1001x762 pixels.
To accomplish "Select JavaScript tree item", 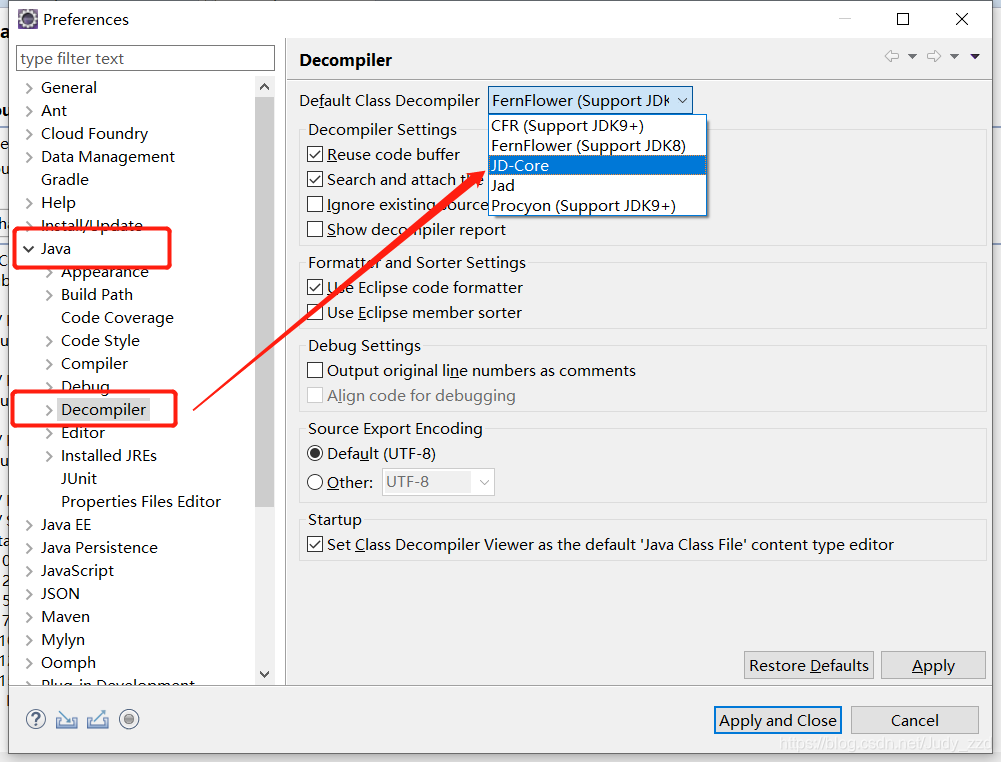I will coord(77,571).
